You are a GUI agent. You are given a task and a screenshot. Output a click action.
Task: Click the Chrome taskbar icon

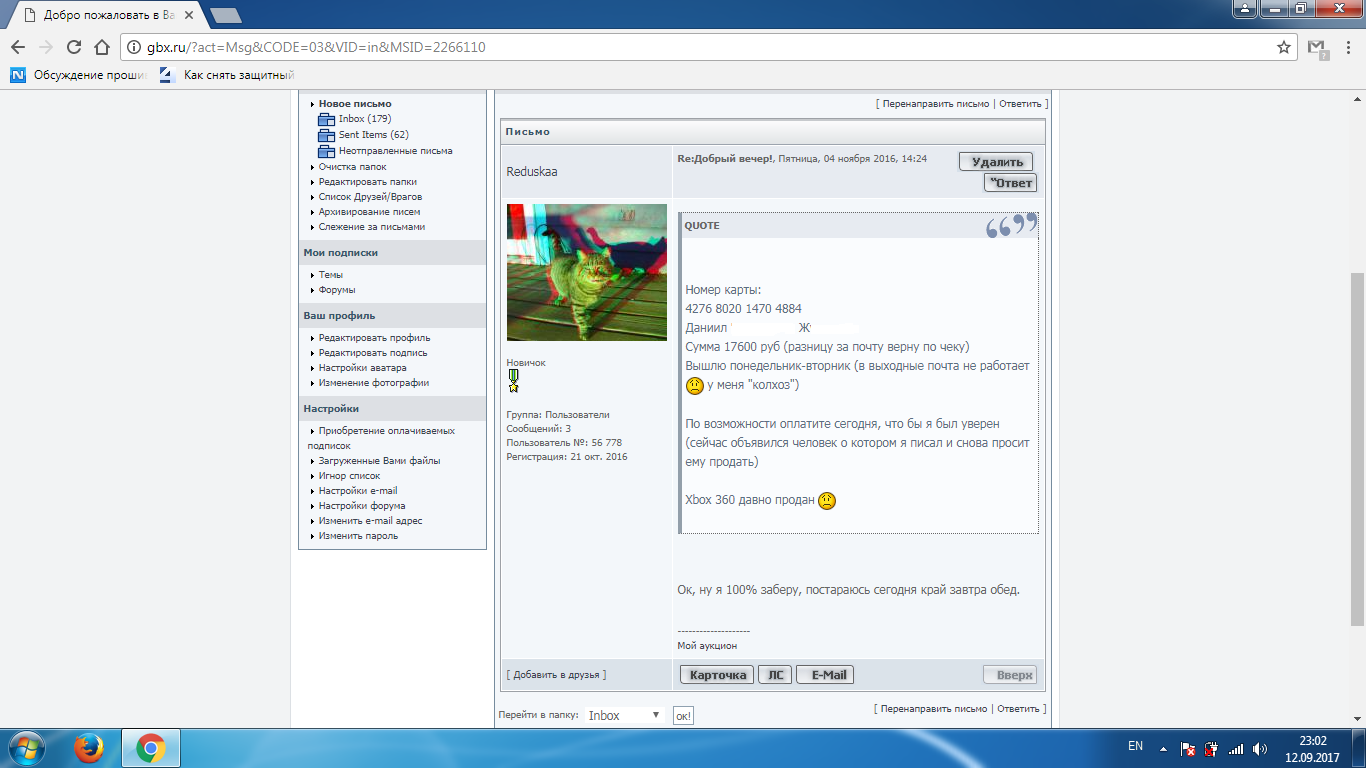151,748
